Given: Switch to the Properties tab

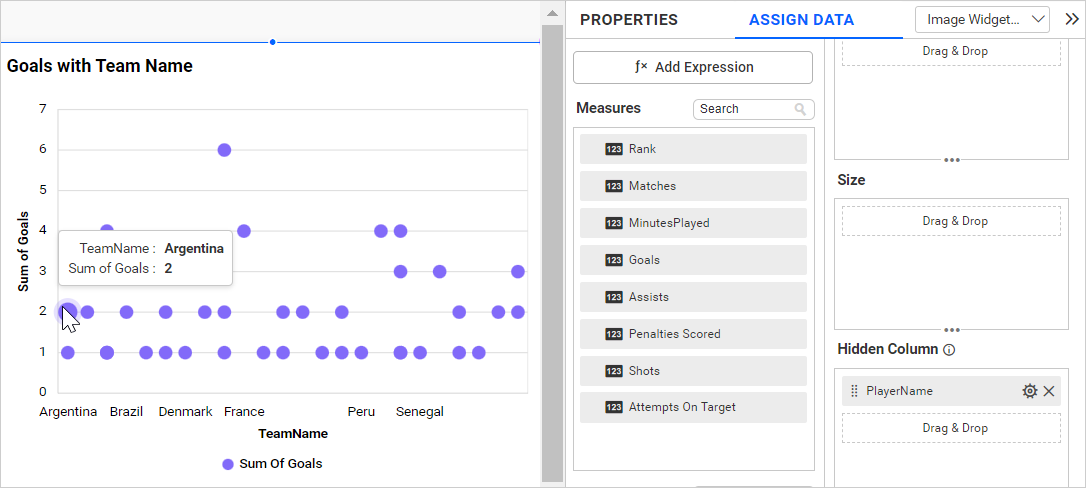Looking at the screenshot, I should point(628,20).
